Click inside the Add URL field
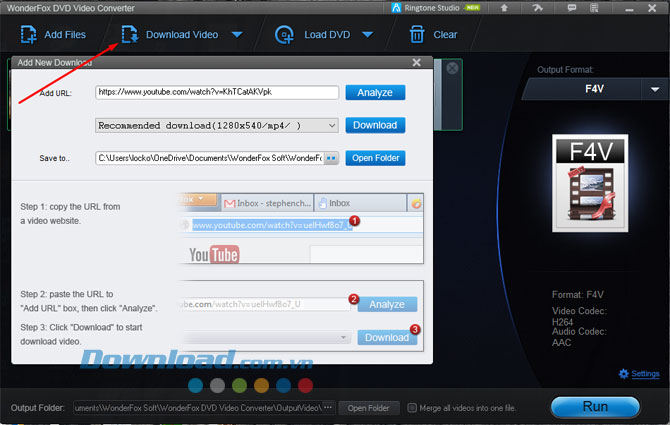This screenshot has height=425, width=670. (217, 92)
